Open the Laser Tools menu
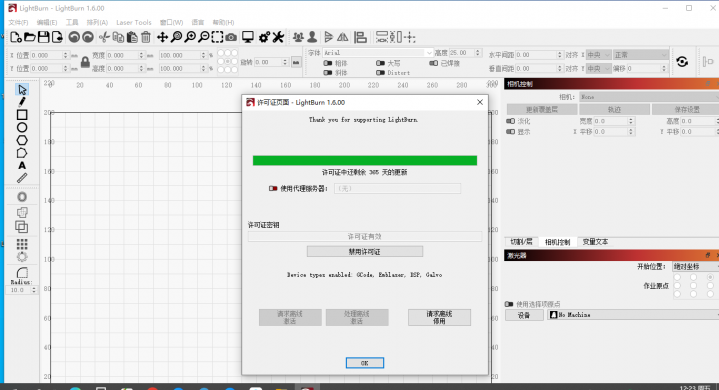This screenshot has width=719, height=390. click(133, 22)
